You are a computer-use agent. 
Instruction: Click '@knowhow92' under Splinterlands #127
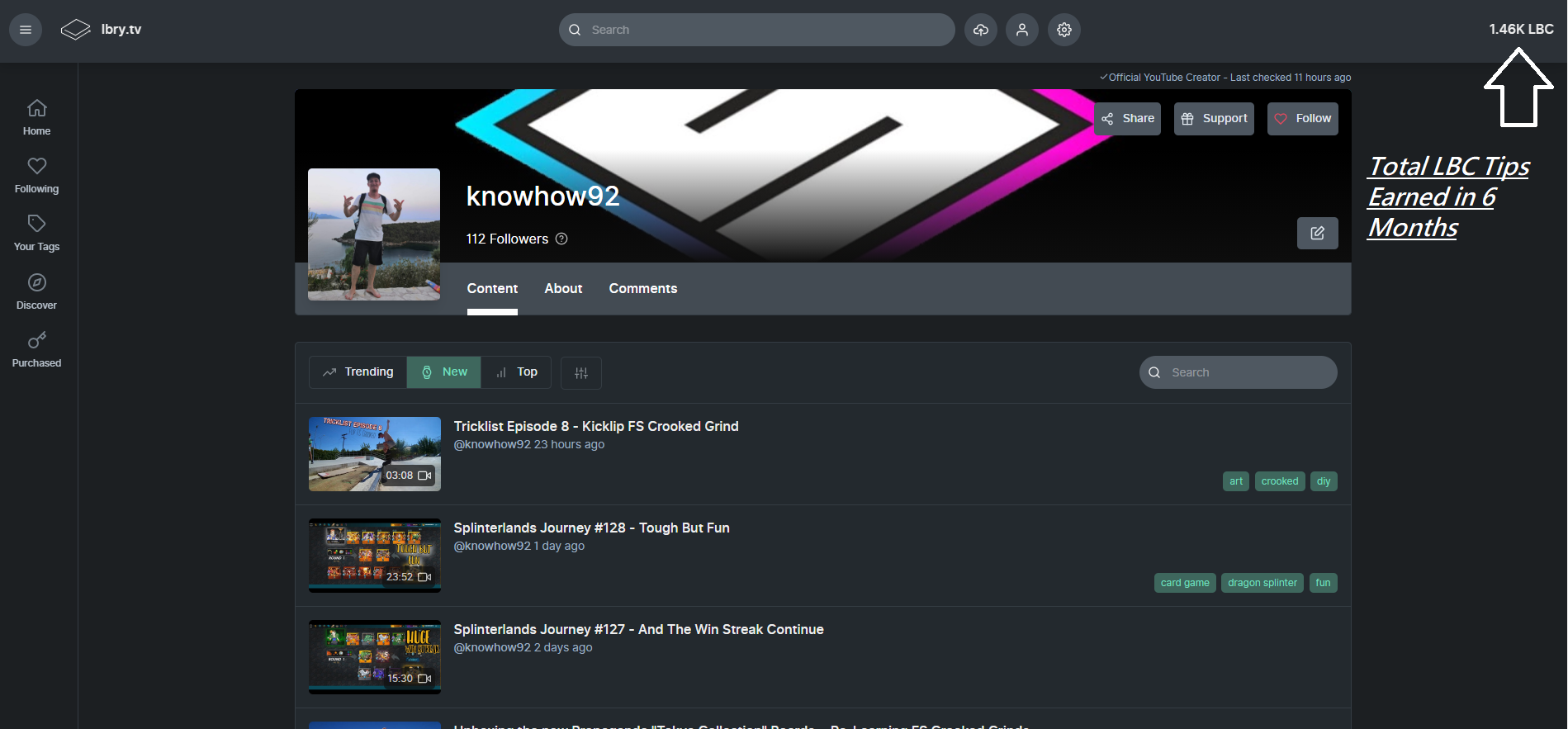492,647
